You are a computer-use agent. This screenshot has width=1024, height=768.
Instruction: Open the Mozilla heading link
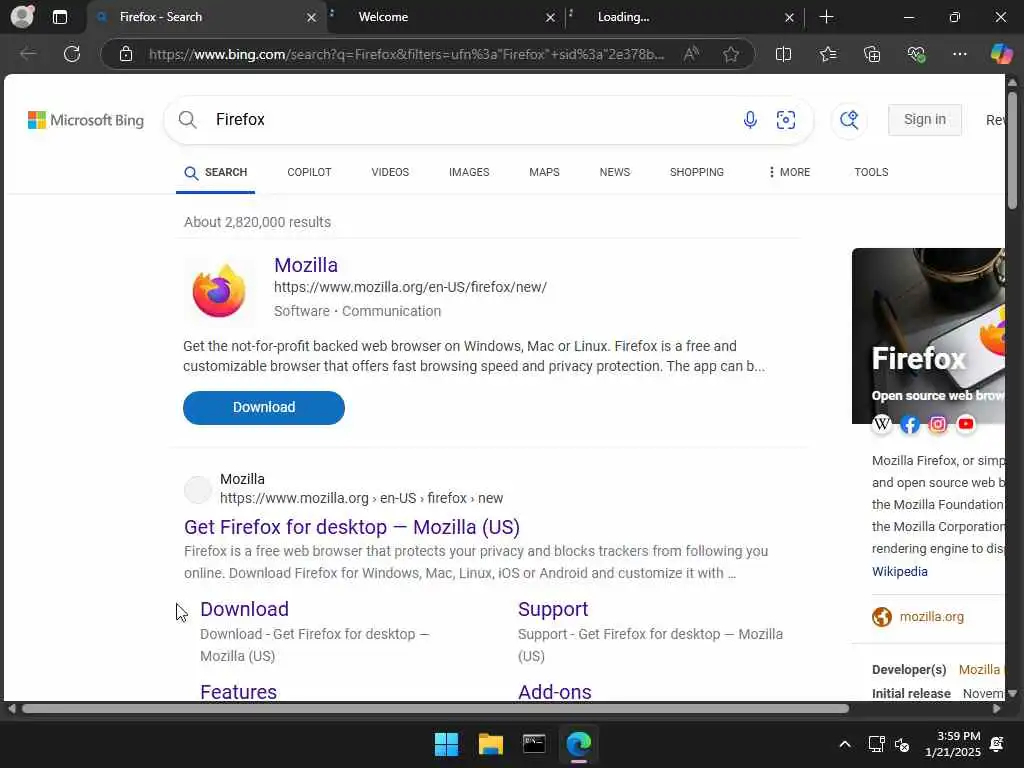[x=306, y=265]
